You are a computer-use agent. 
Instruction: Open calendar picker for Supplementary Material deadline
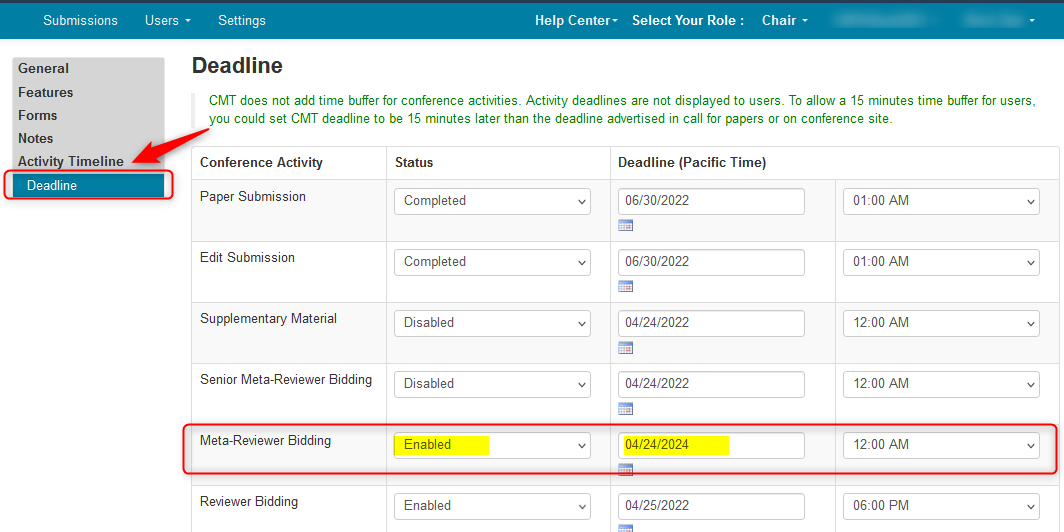[x=626, y=347]
